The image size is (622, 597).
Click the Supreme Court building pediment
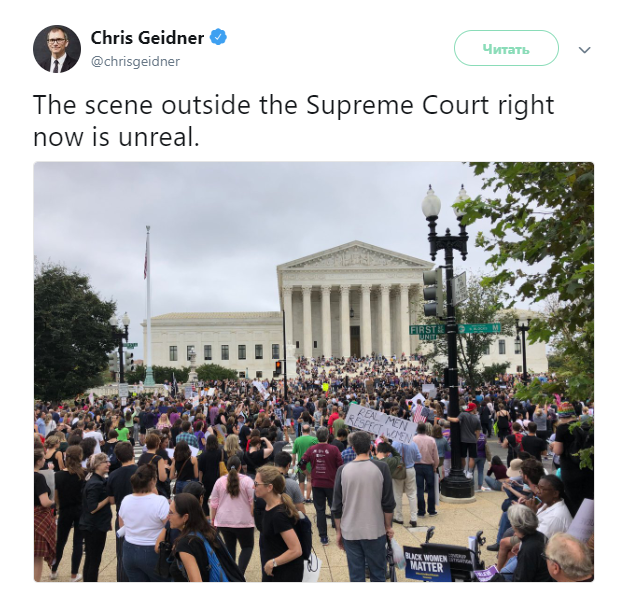(355, 256)
